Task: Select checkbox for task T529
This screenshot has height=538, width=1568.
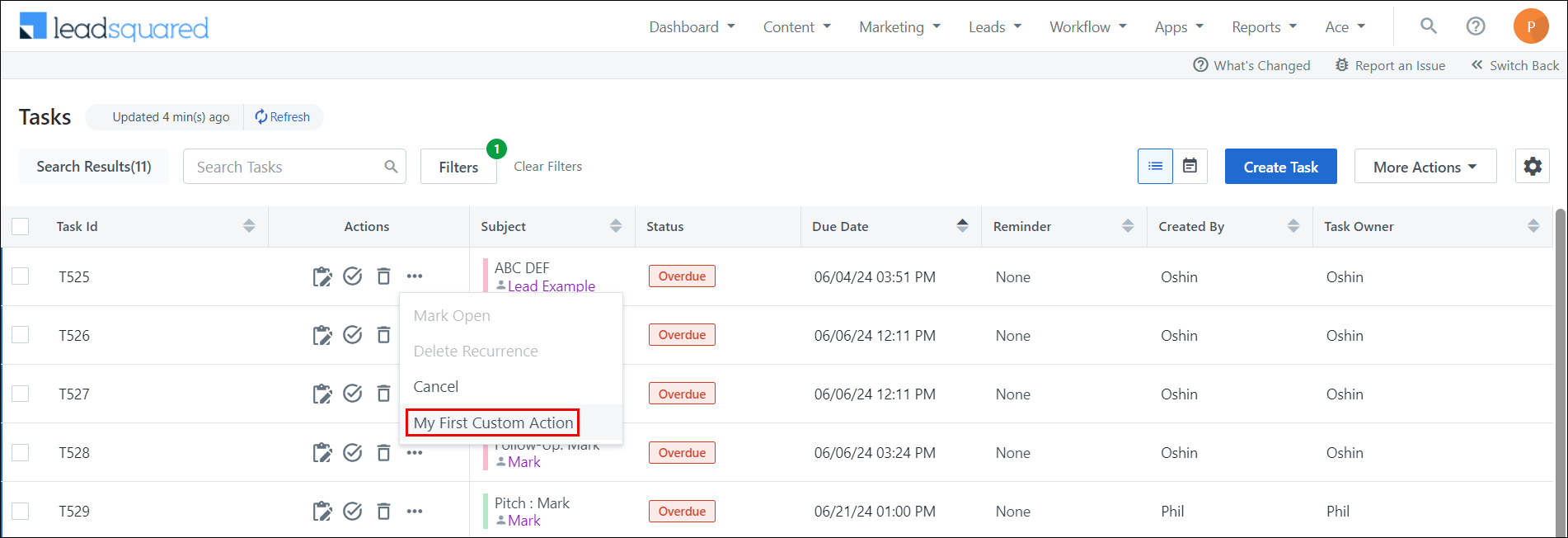Action: coord(21,512)
